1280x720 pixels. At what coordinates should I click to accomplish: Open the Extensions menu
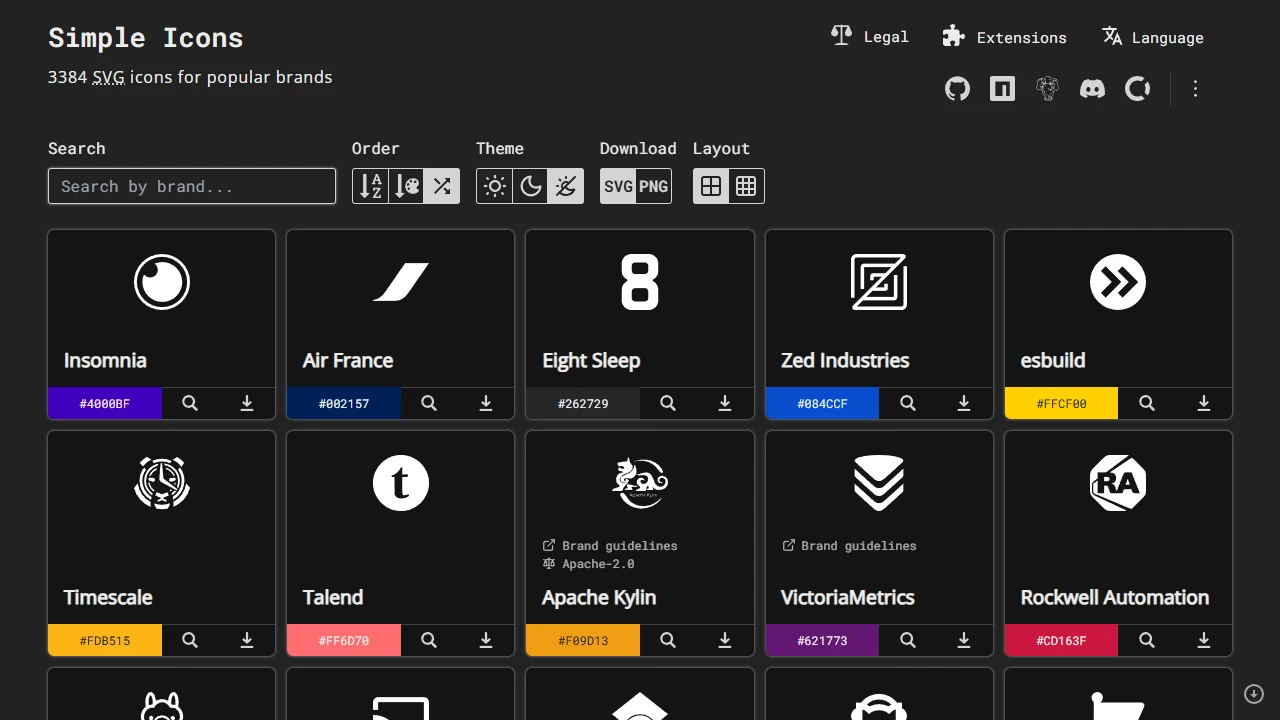[x=1004, y=37]
